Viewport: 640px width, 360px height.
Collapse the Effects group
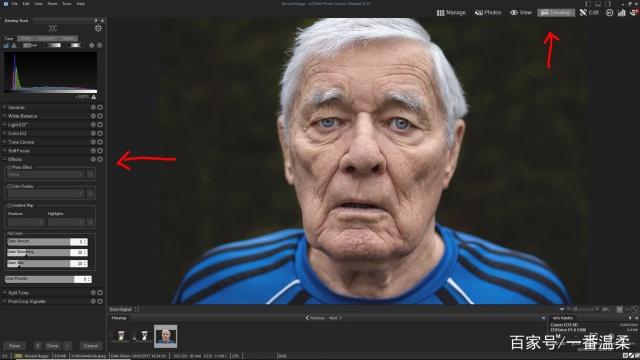[15, 159]
